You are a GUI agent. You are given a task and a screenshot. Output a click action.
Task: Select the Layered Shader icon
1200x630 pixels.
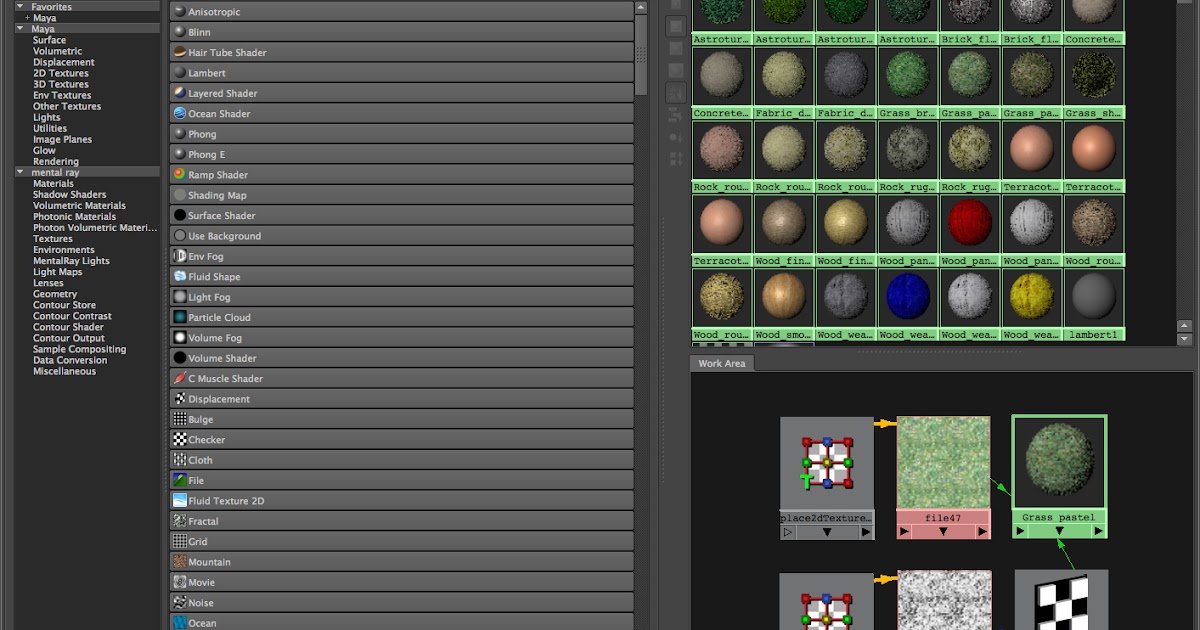click(x=179, y=93)
